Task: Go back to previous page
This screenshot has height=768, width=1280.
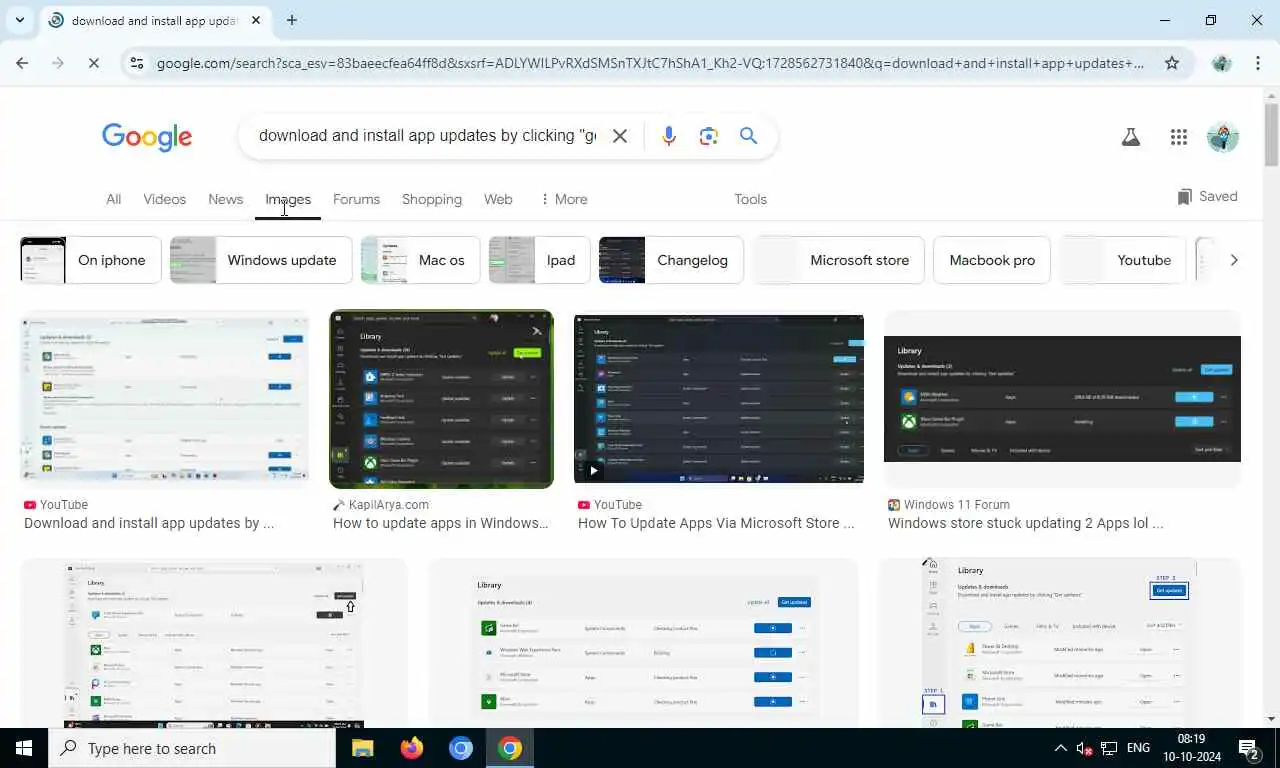Action: pos(22,63)
